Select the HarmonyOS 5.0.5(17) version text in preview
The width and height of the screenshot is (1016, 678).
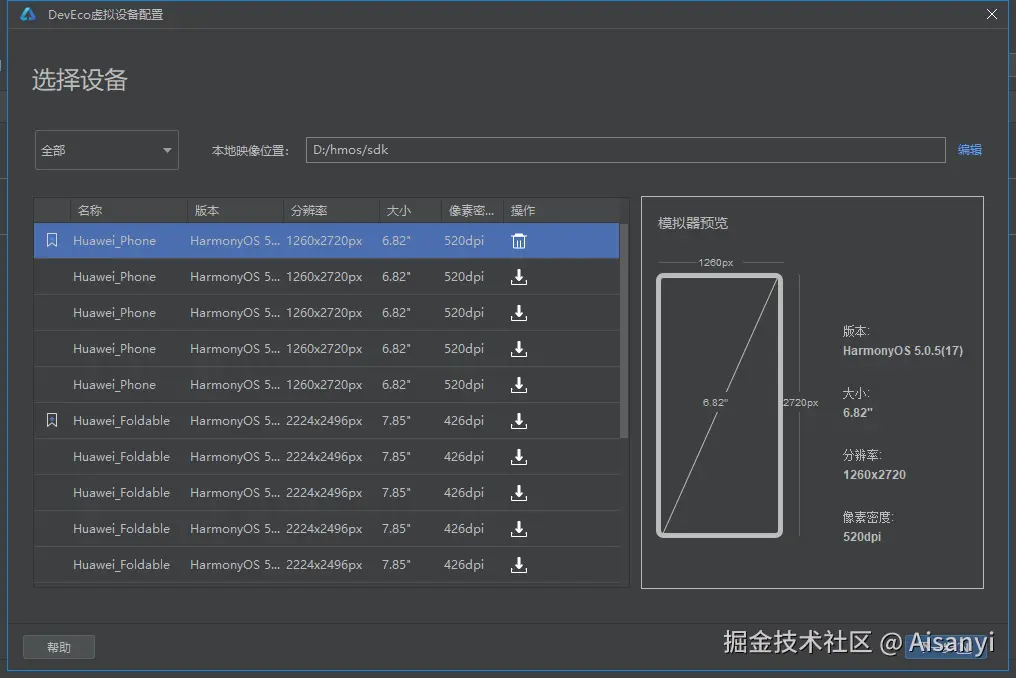coord(903,351)
